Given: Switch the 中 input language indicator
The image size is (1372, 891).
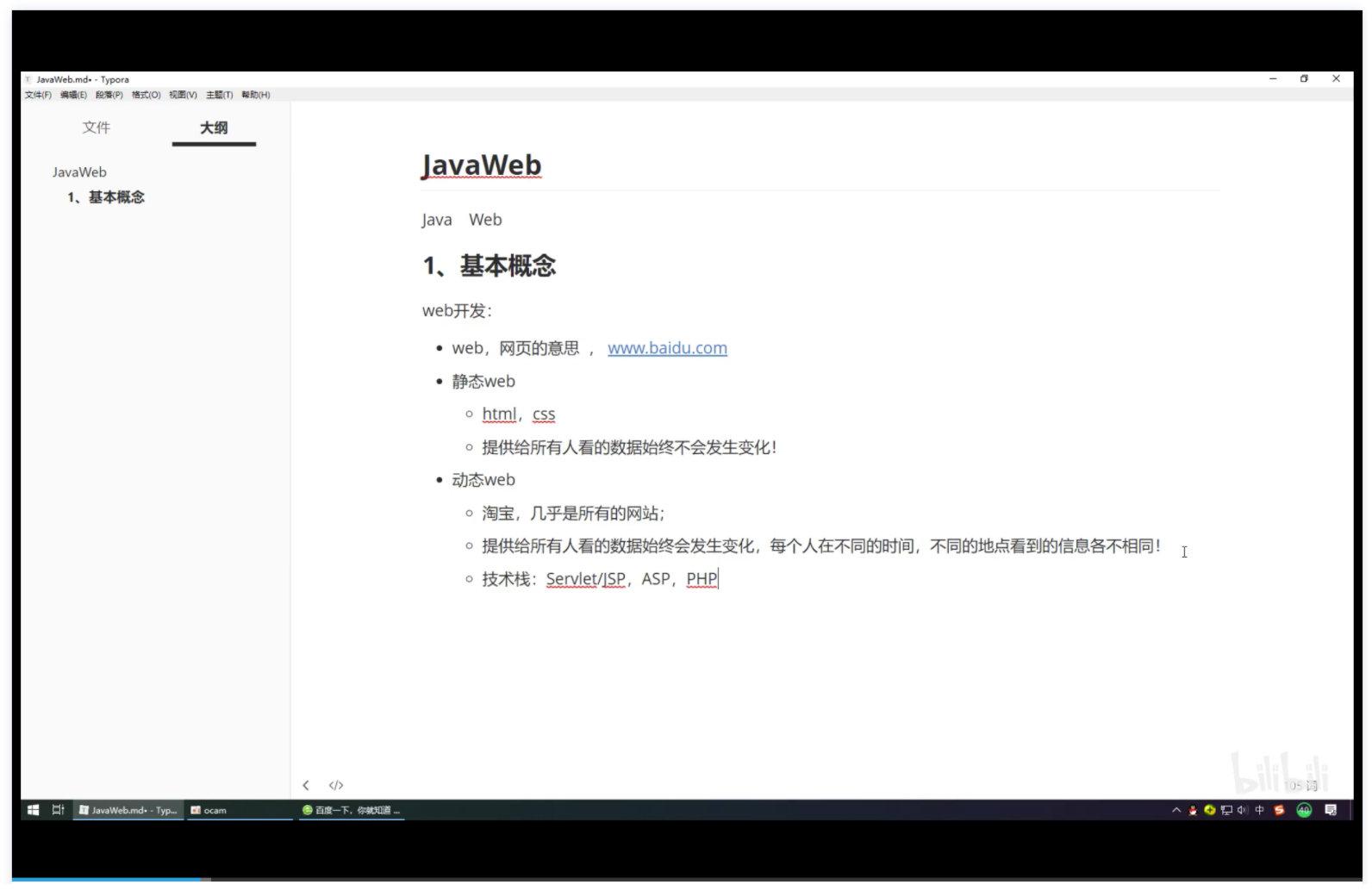Looking at the screenshot, I should click(x=1260, y=810).
